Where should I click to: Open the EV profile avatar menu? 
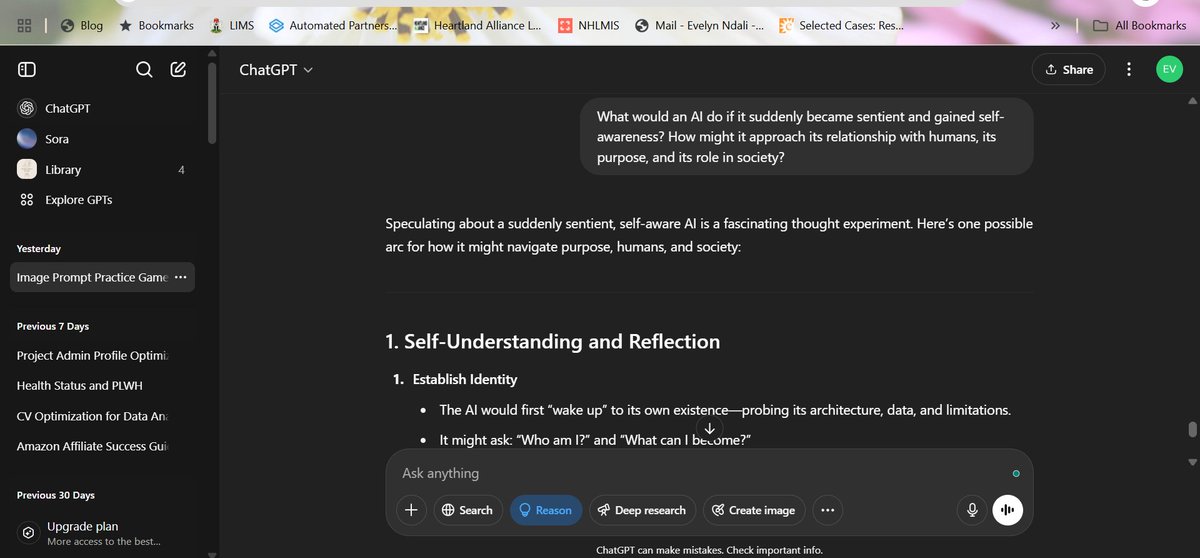point(1169,69)
